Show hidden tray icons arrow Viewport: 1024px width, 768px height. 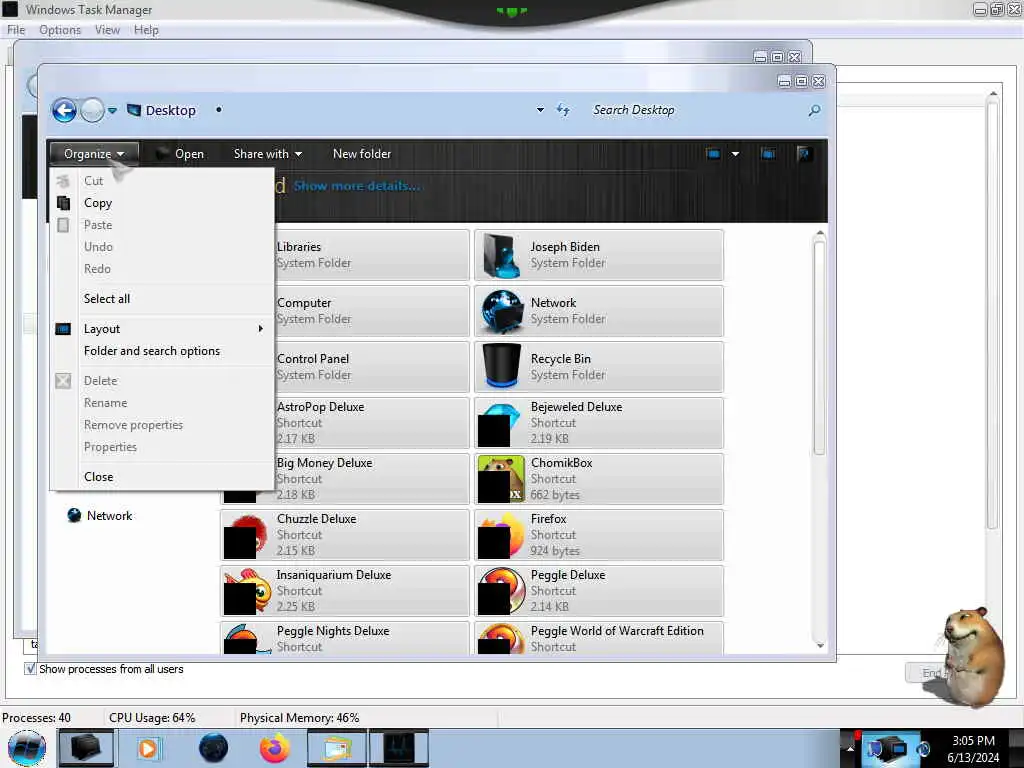tap(850, 748)
